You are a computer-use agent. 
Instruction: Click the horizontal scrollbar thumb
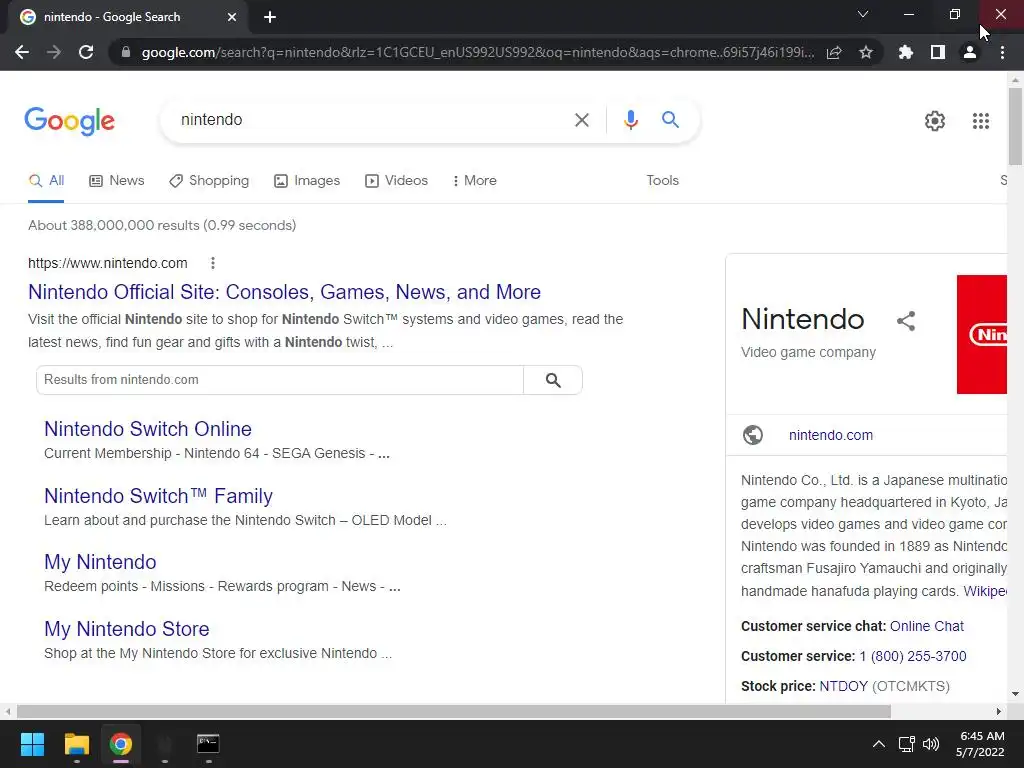[x=454, y=711]
